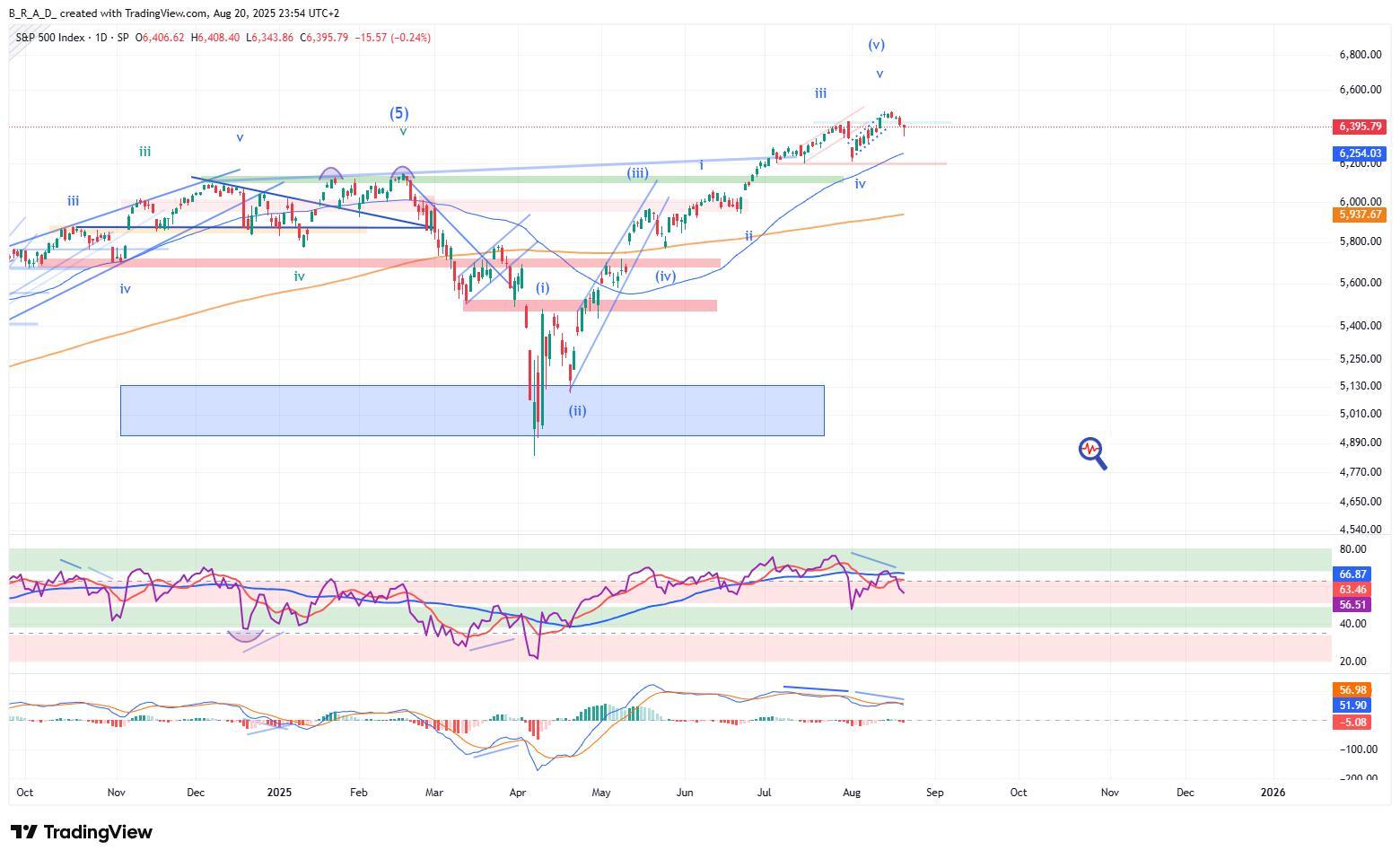Screen dimensions: 1400x859
Task: Click the close value C6,395.79
Action: tap(324, 38)
